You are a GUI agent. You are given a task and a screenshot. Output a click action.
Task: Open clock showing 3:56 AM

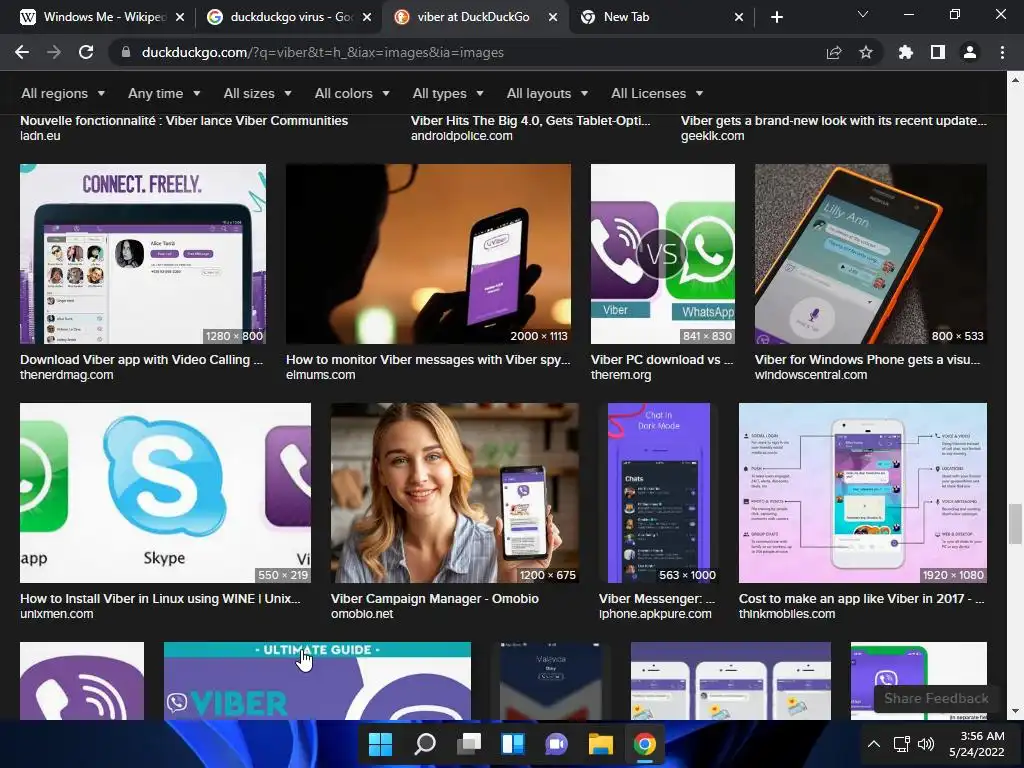click(976, 744)
